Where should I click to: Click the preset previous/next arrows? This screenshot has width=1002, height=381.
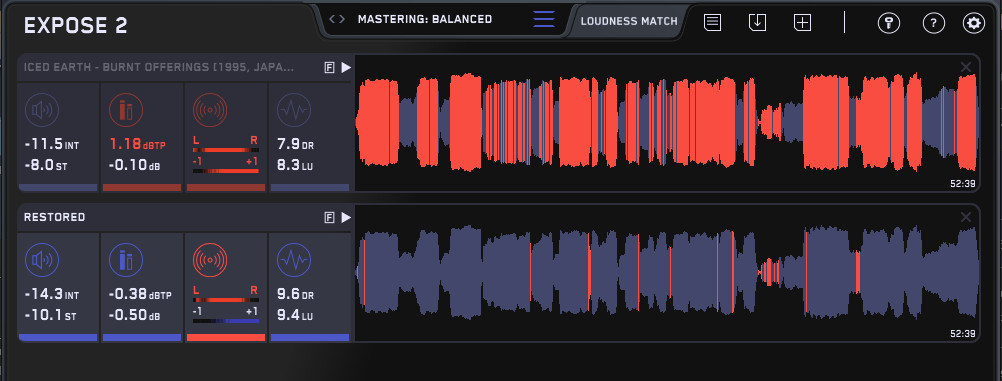click(337, 19)
